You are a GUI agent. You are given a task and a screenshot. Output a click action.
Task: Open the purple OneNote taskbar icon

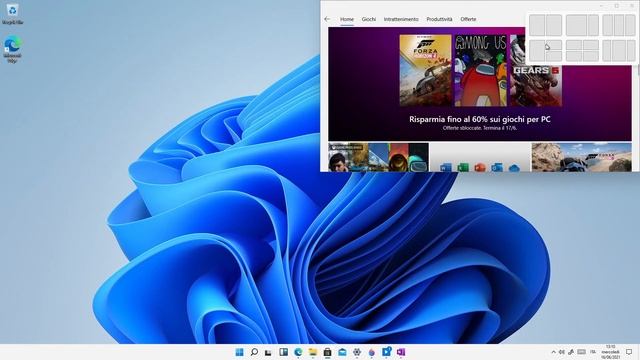pyautogui.click(x=401, y=352)
